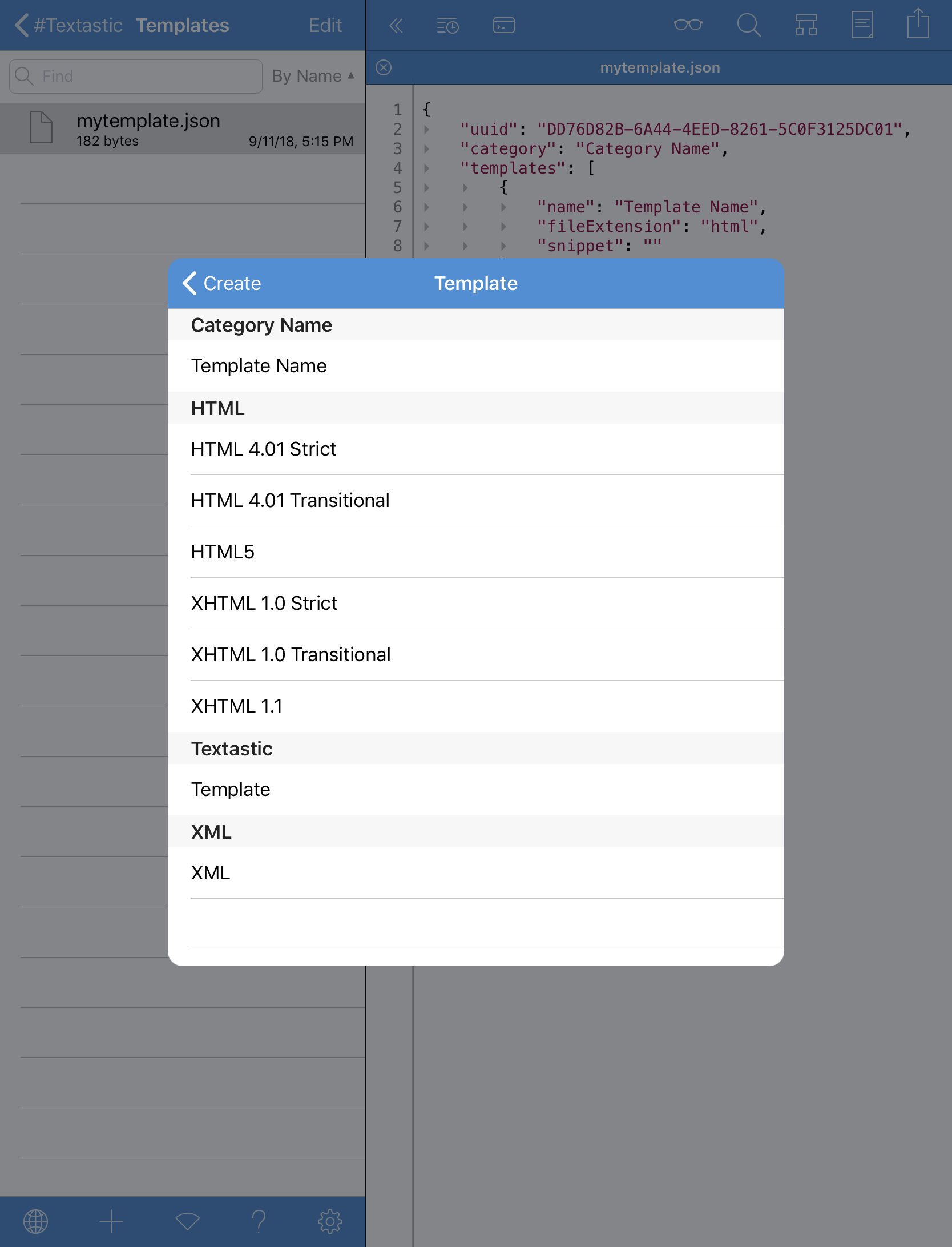Select the mytemplate.json file row
The width and height of the screenshot is (952, 1247).
[183, 128]
